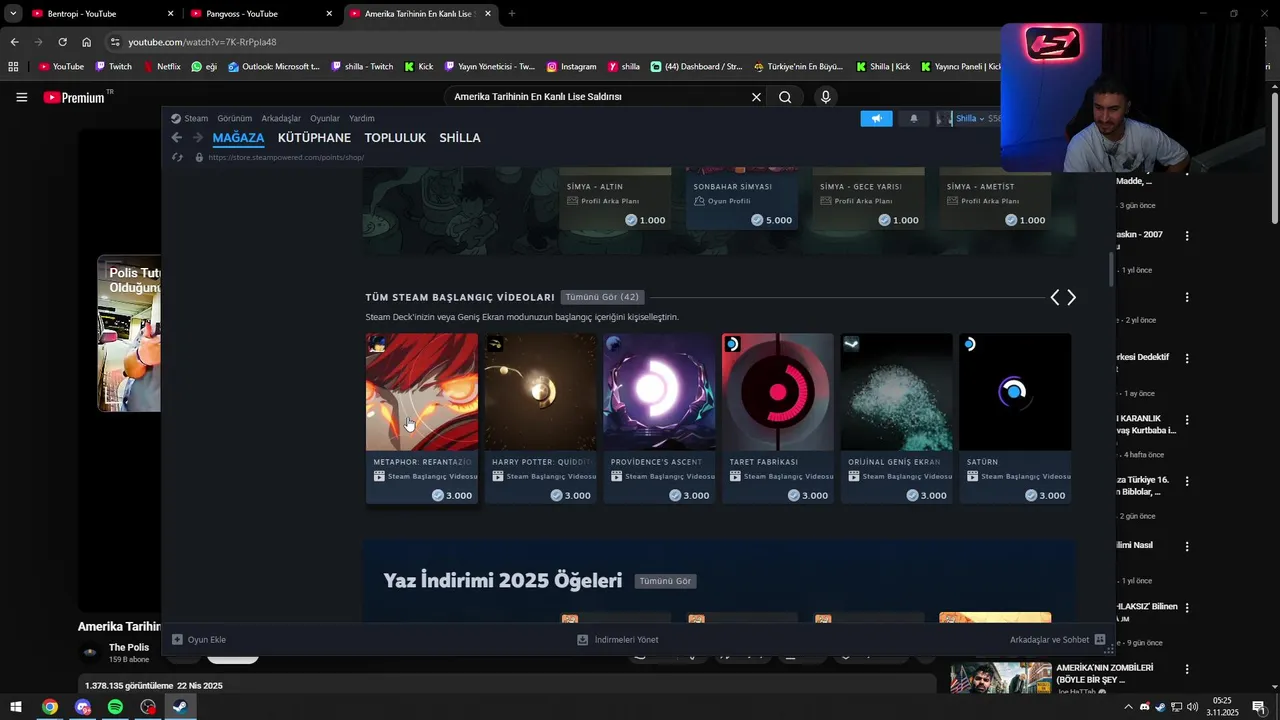Image resolution: width=1280 pixels, height=720 pixels.
Task: Switch to the Bentropi - YouTube browser tab
Action: [101, 14]
